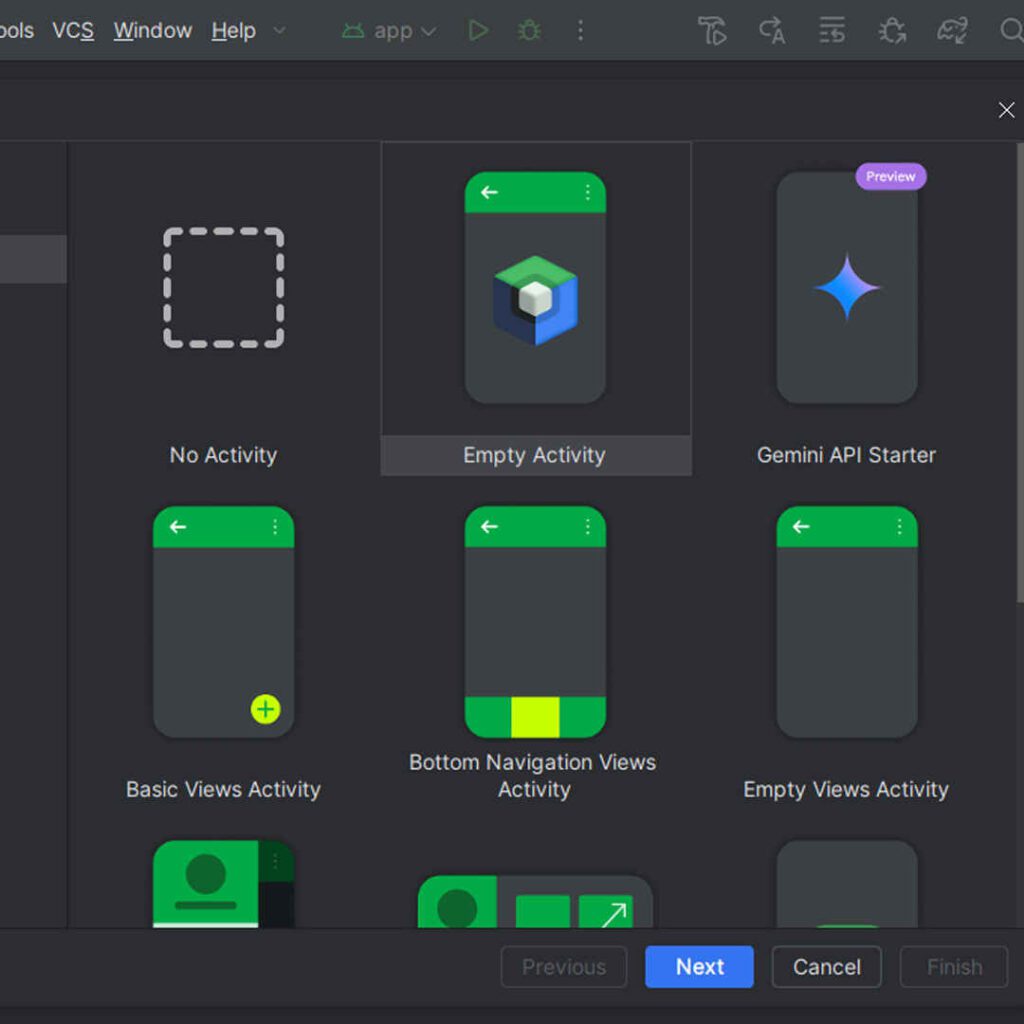
Task: Click the green Run app icon
Action: [478, 31]
